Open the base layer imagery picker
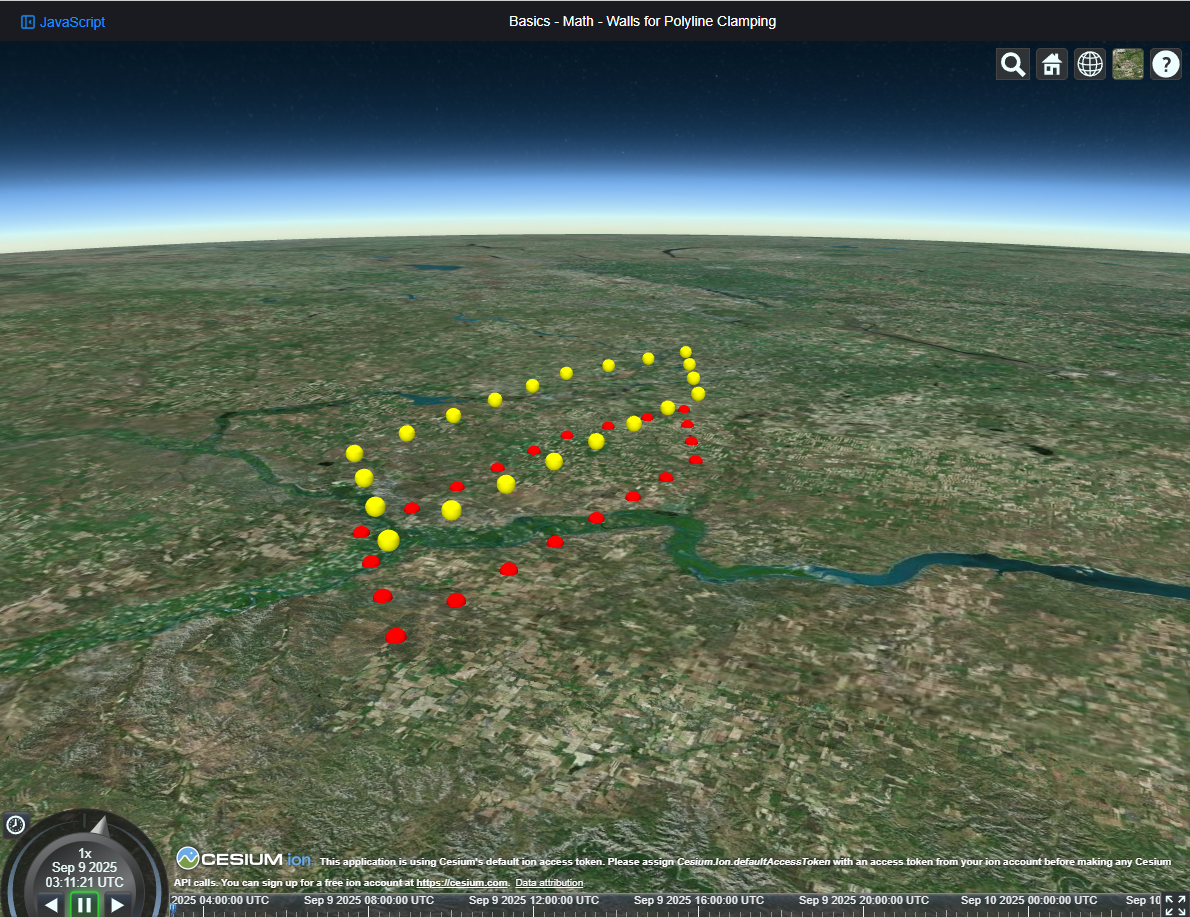This screenshot has height=917, width=1190. [1128, 65]
